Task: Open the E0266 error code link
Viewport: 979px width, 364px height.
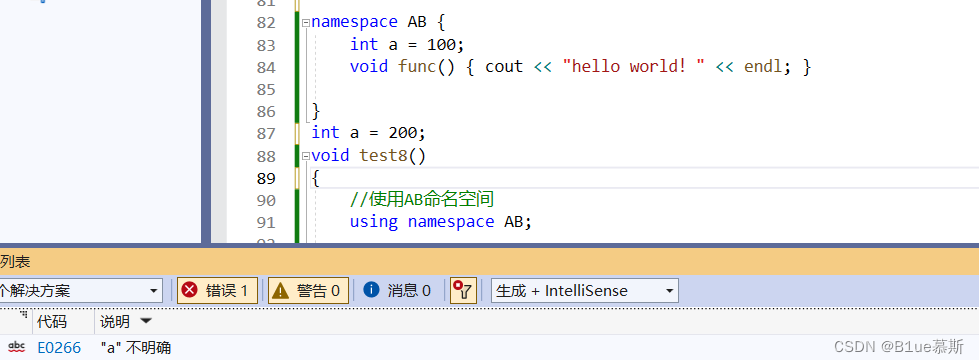Action: click(x=59, y=348)
